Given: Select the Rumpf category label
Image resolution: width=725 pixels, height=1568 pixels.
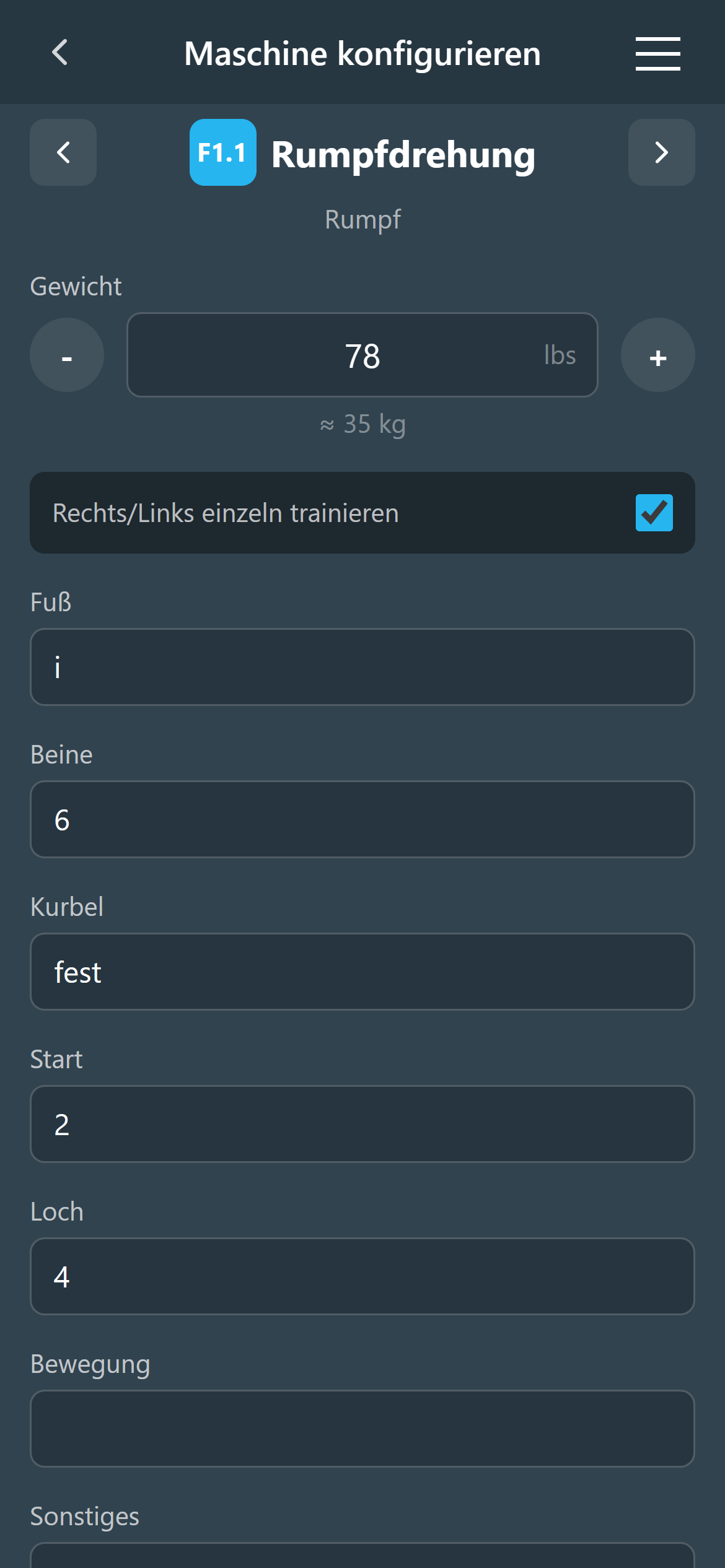Looking at the screenshot, I should 362,219.
